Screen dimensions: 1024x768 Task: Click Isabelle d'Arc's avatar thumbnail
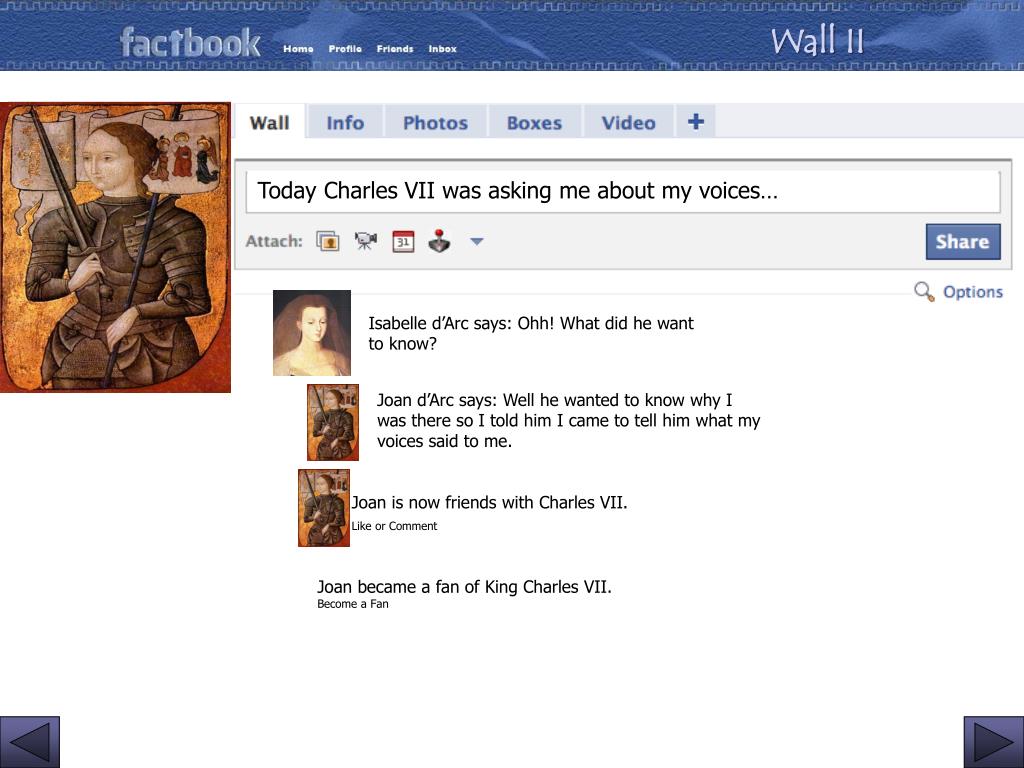tap(312, 332)
